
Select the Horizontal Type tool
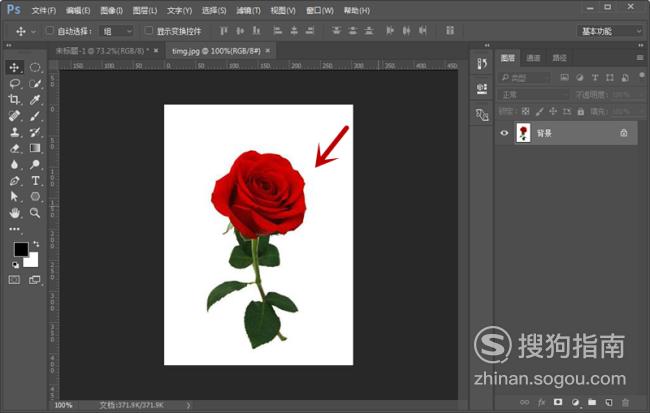pos(35,181)
